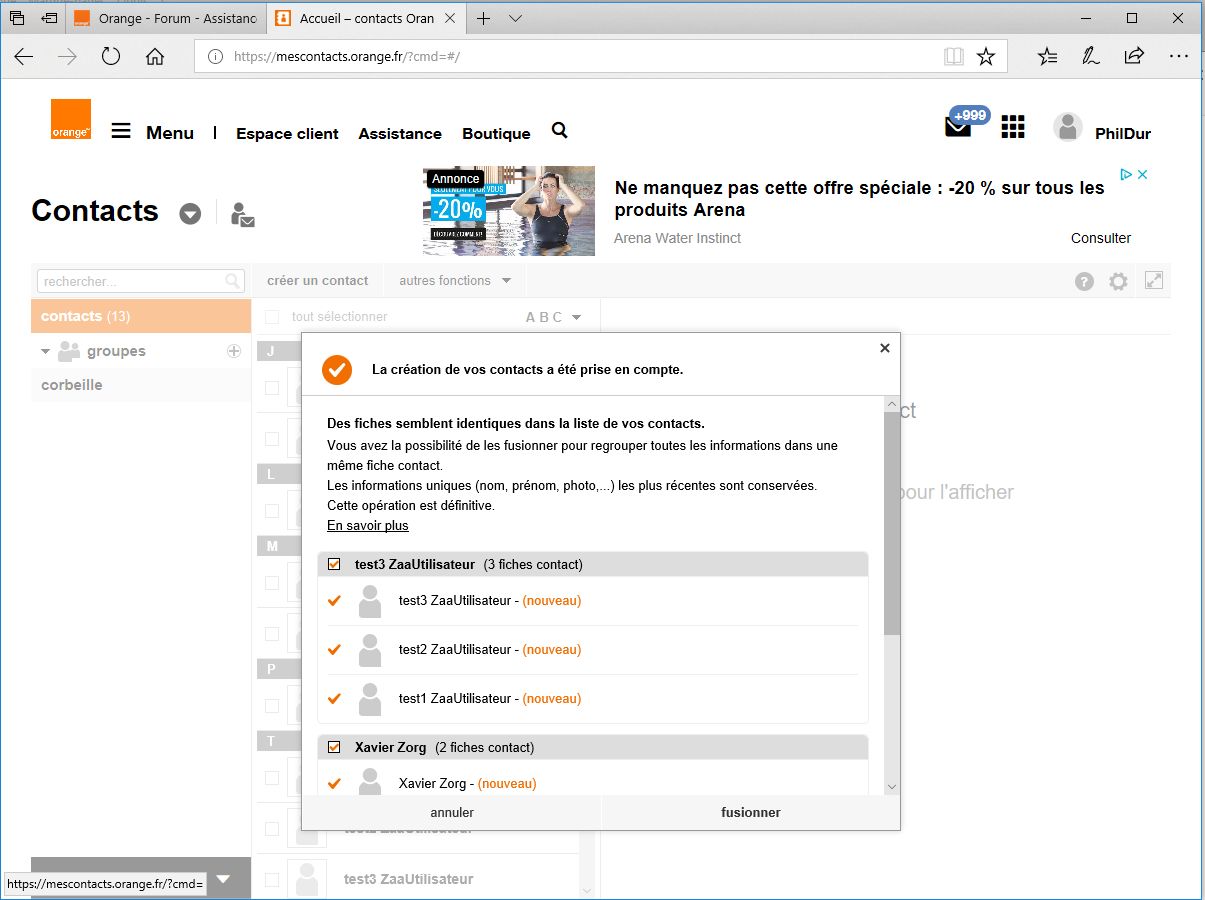Click the Orange logo
The width and height of the screenshot is (1205, 900).
pos(71,119)
